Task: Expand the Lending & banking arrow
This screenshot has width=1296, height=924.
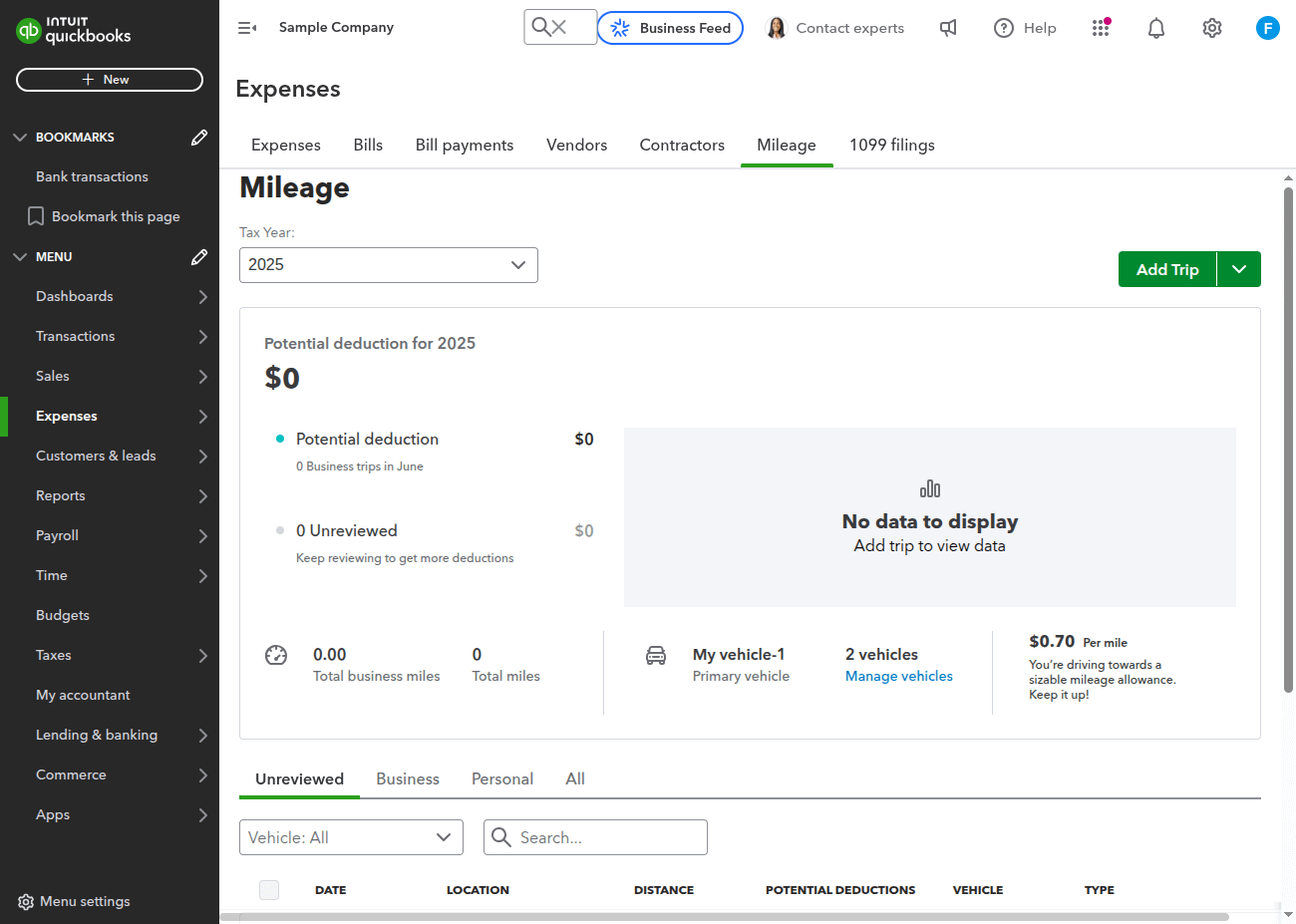Action: tap(202, 736)
